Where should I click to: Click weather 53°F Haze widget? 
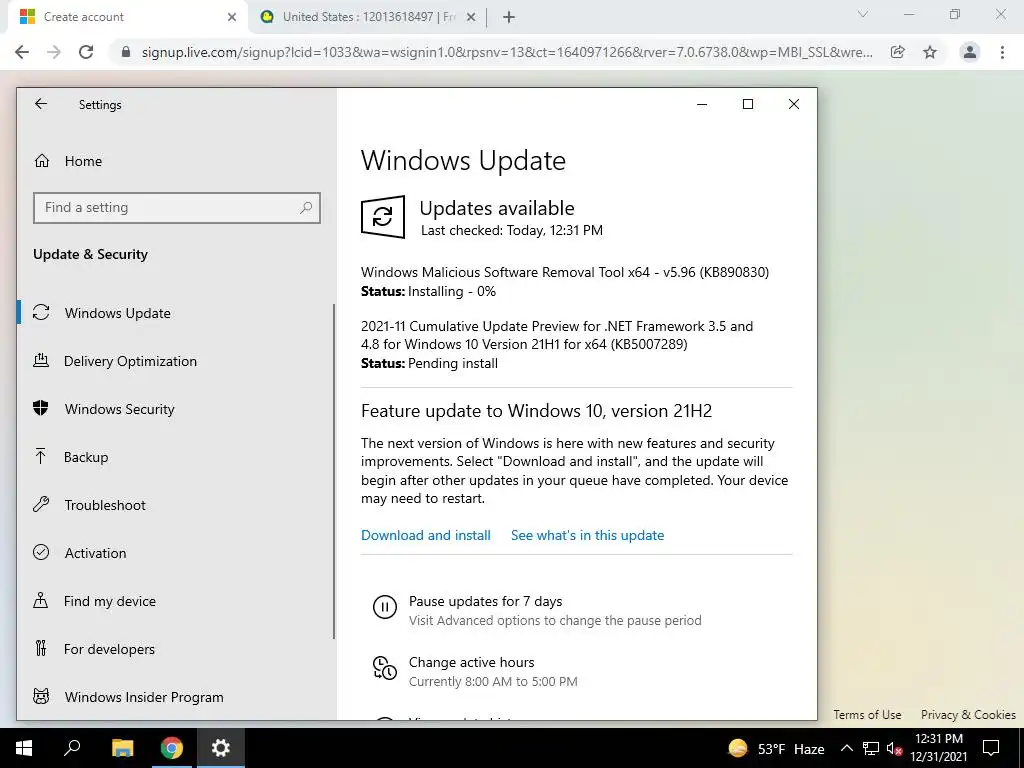[x=777, y=748]
